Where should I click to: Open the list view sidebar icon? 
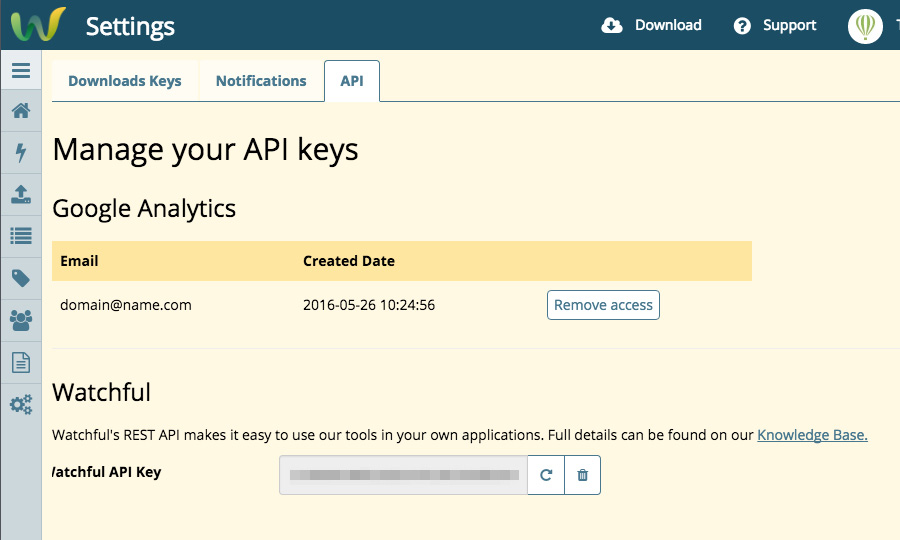click(x=21, y=236)
